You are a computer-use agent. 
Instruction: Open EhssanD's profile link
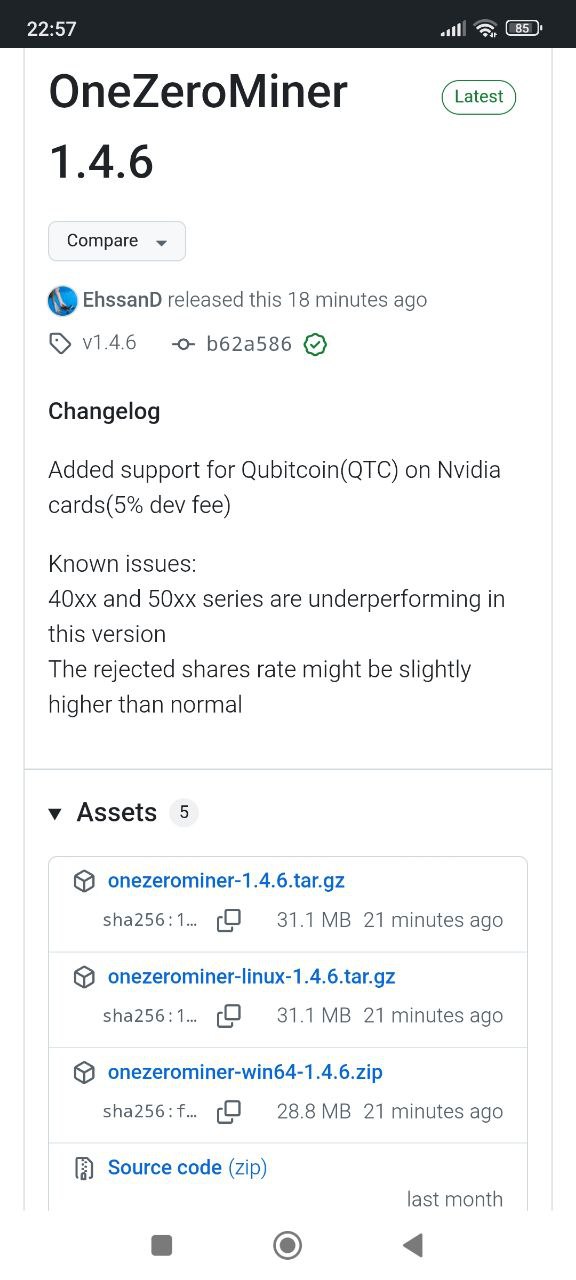click(122, 300)
